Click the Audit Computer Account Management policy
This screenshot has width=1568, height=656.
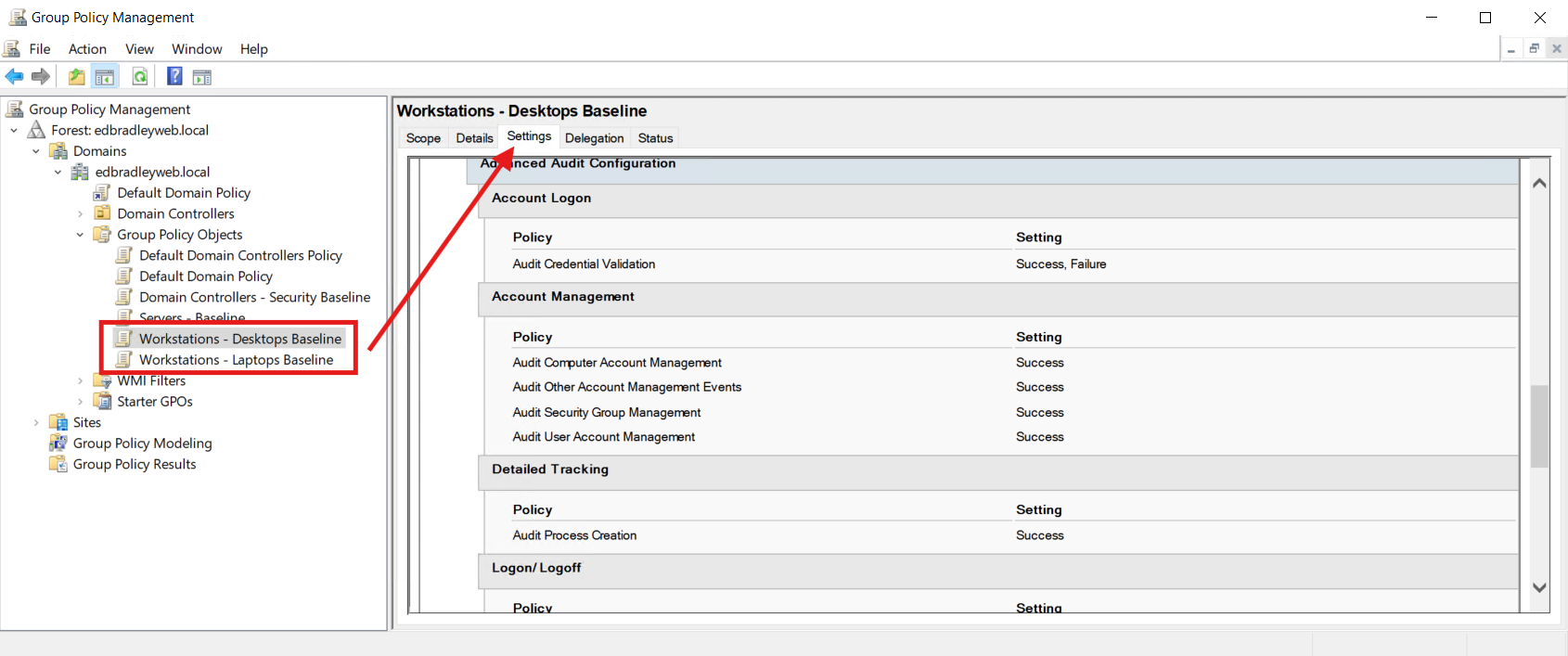617,363
